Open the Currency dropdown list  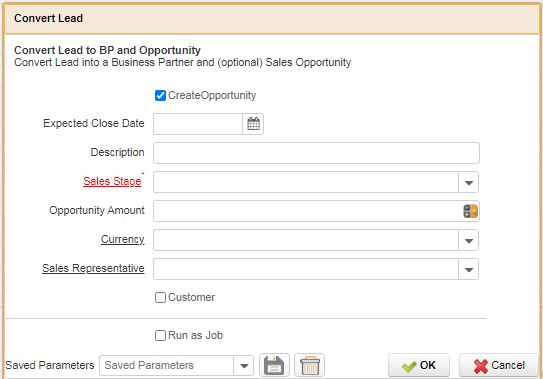tap(469, 240)
